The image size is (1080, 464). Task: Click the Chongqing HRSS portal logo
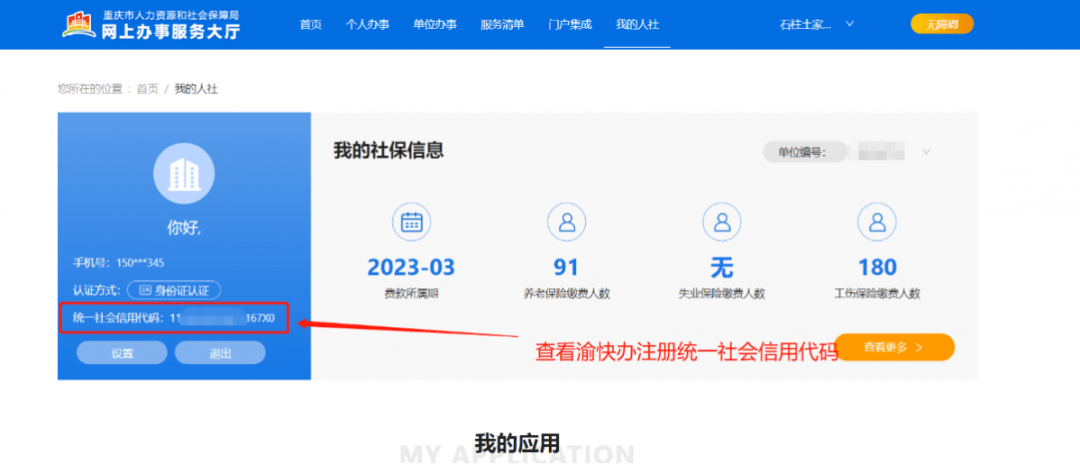coord(151,25)
